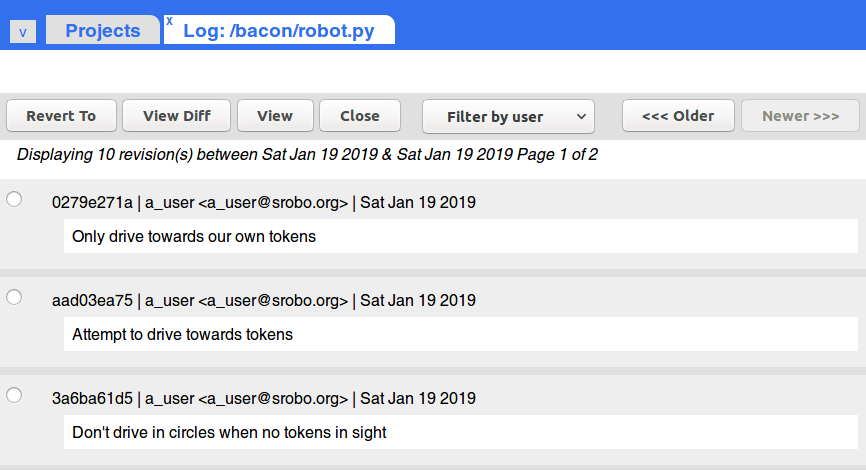Close the Log: /bacon/robot.py tab with x

click(170, 21)
